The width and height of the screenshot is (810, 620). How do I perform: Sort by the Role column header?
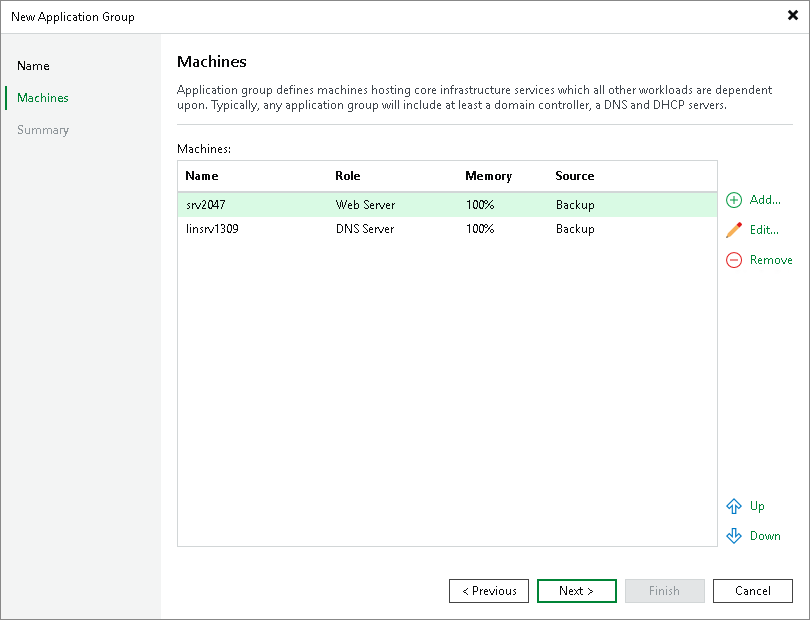point(348,176)
